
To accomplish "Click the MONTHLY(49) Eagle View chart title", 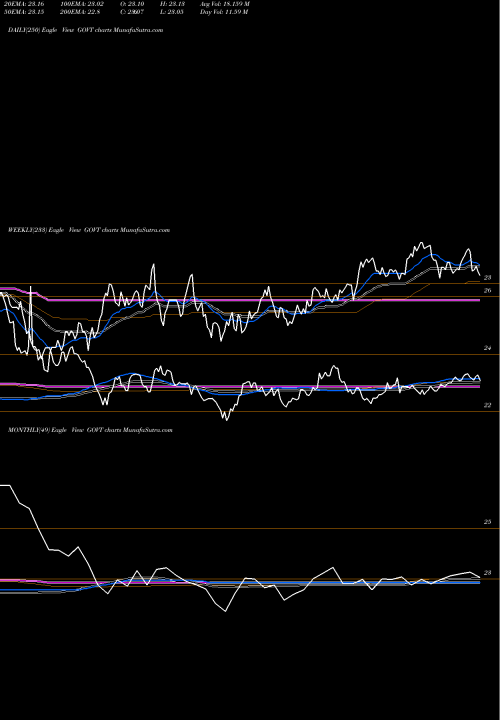I will [x=90, y=430].
